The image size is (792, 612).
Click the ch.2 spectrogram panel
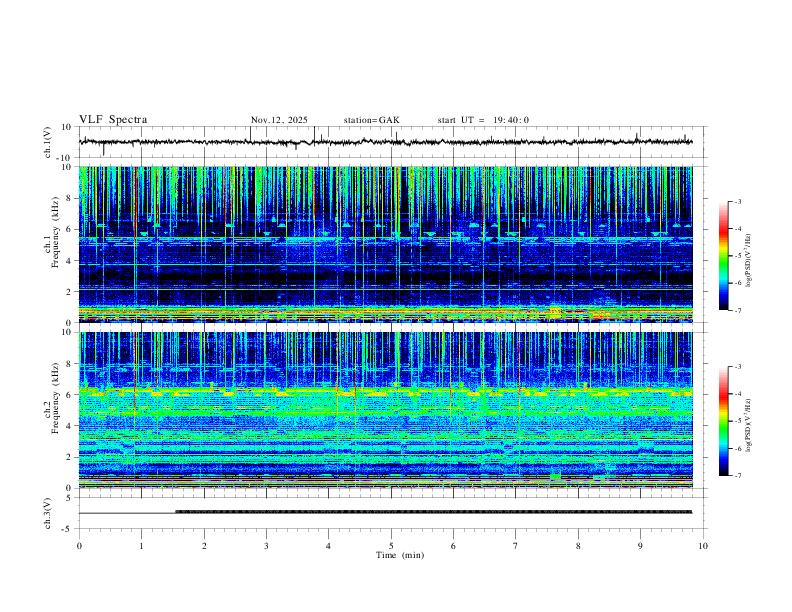point(385,410)
